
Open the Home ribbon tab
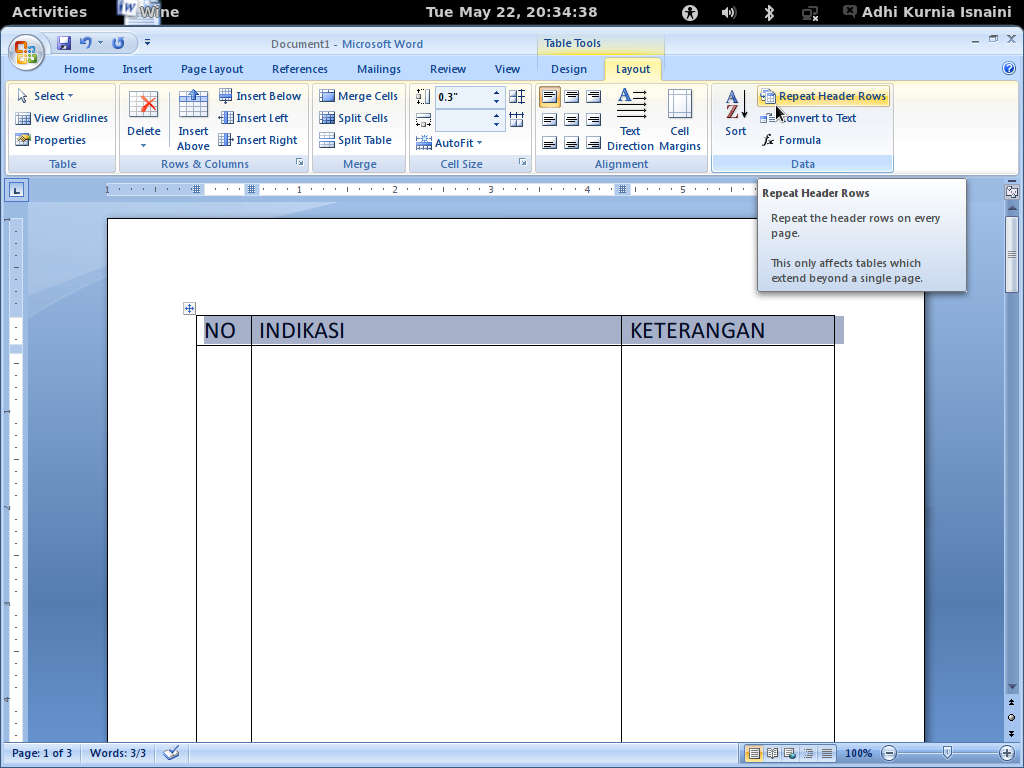pyautogui.click(x=79, y=69)
